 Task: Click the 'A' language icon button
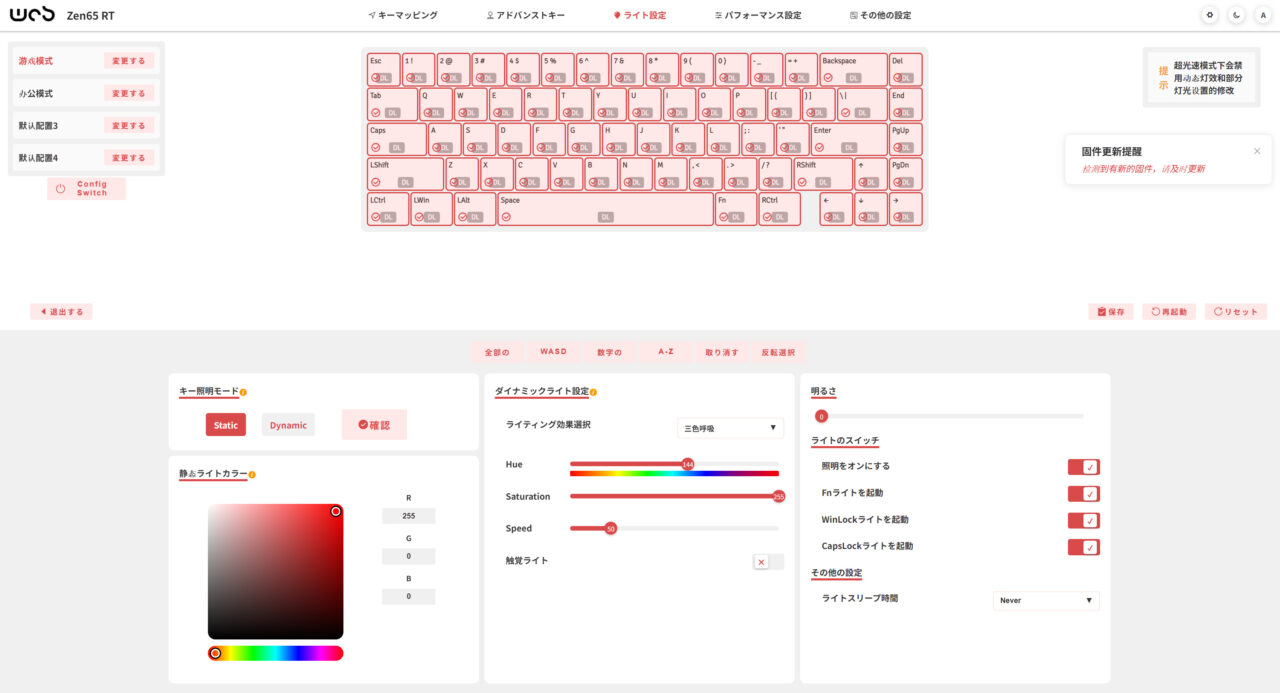click(1263, 15)
